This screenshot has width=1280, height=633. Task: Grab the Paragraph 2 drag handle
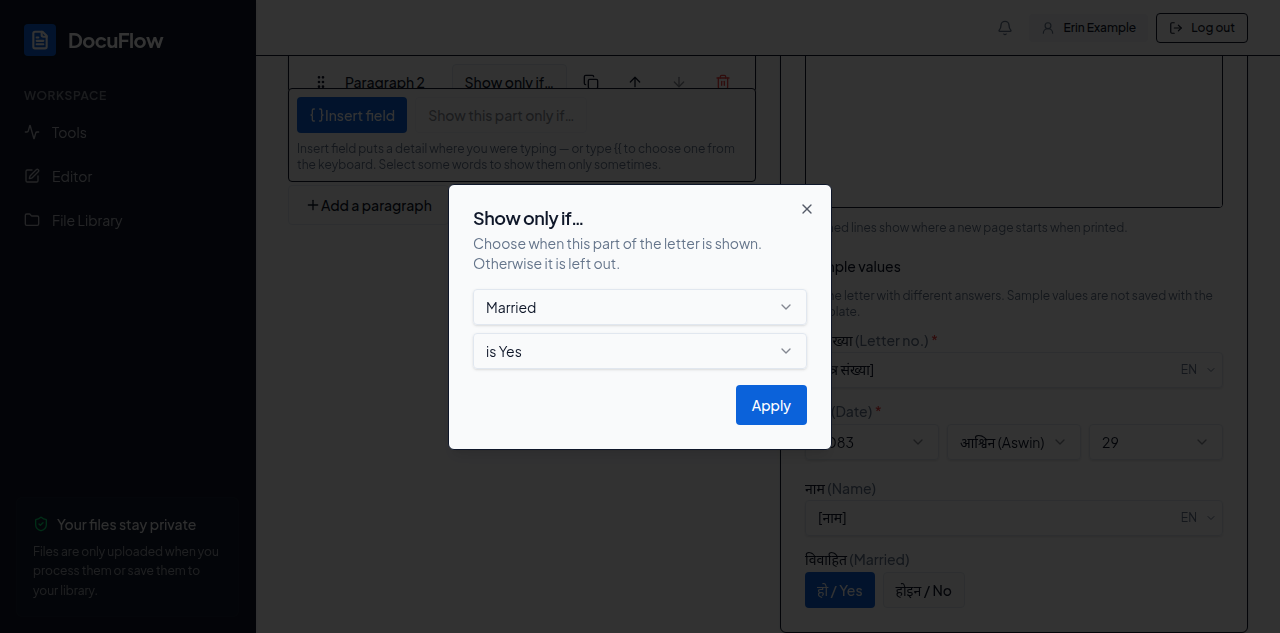click(321, 82)
